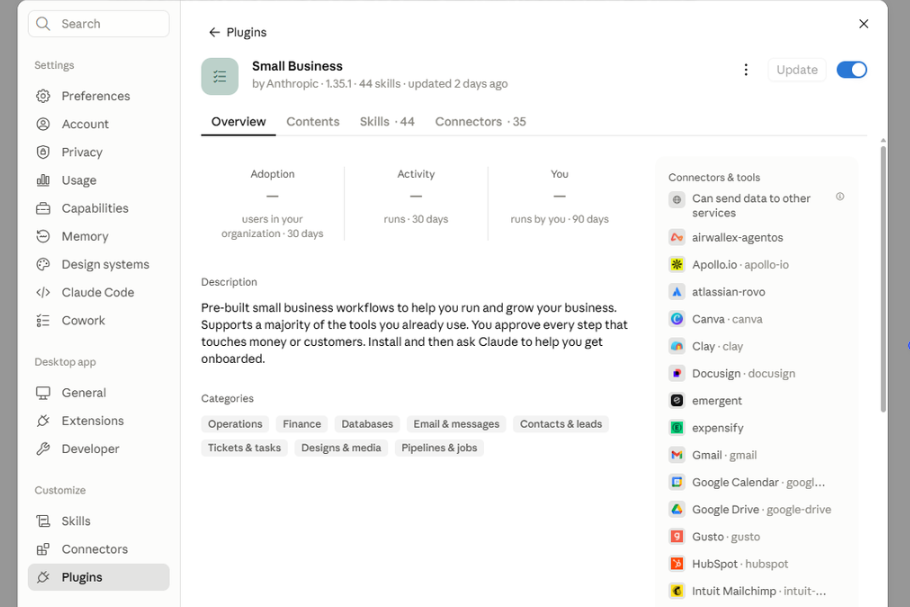The image size is (910, 607).
Task: Click the Intuit Mailchimp connector icon
Action: (677, 591)
